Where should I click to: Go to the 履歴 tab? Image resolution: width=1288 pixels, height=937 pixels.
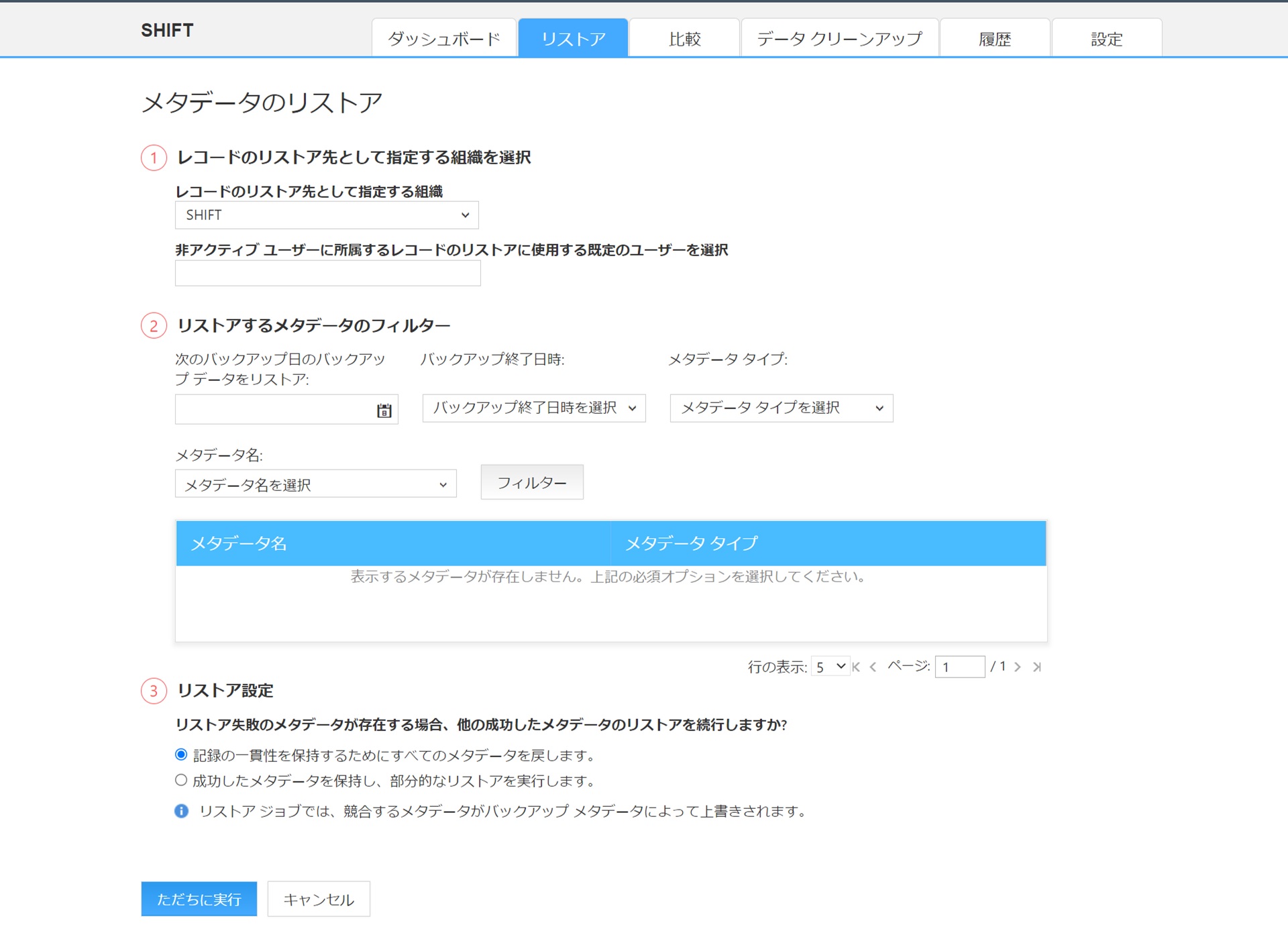(x=995, y=38)
